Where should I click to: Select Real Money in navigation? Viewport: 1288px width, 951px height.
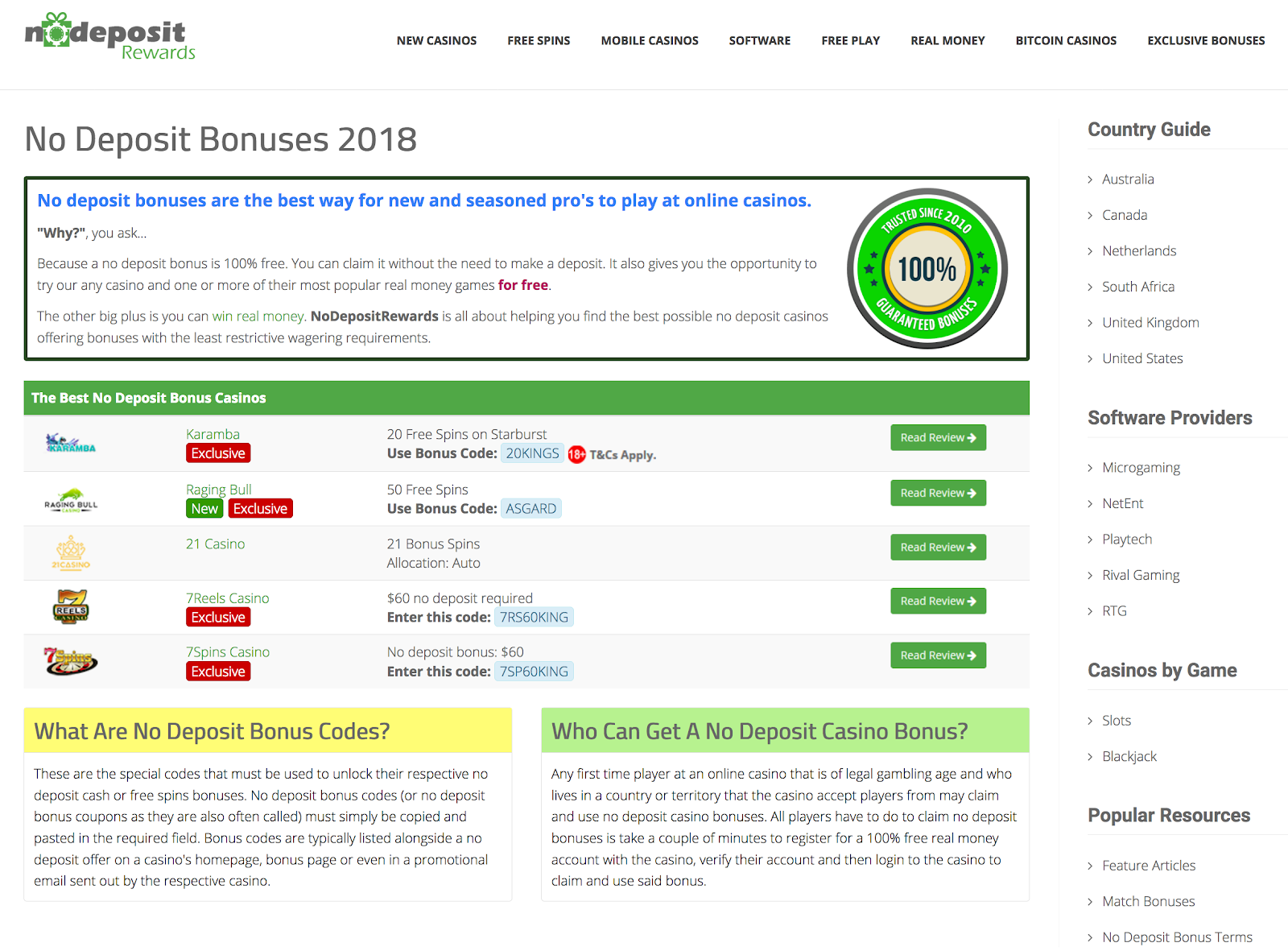(947, 40)
